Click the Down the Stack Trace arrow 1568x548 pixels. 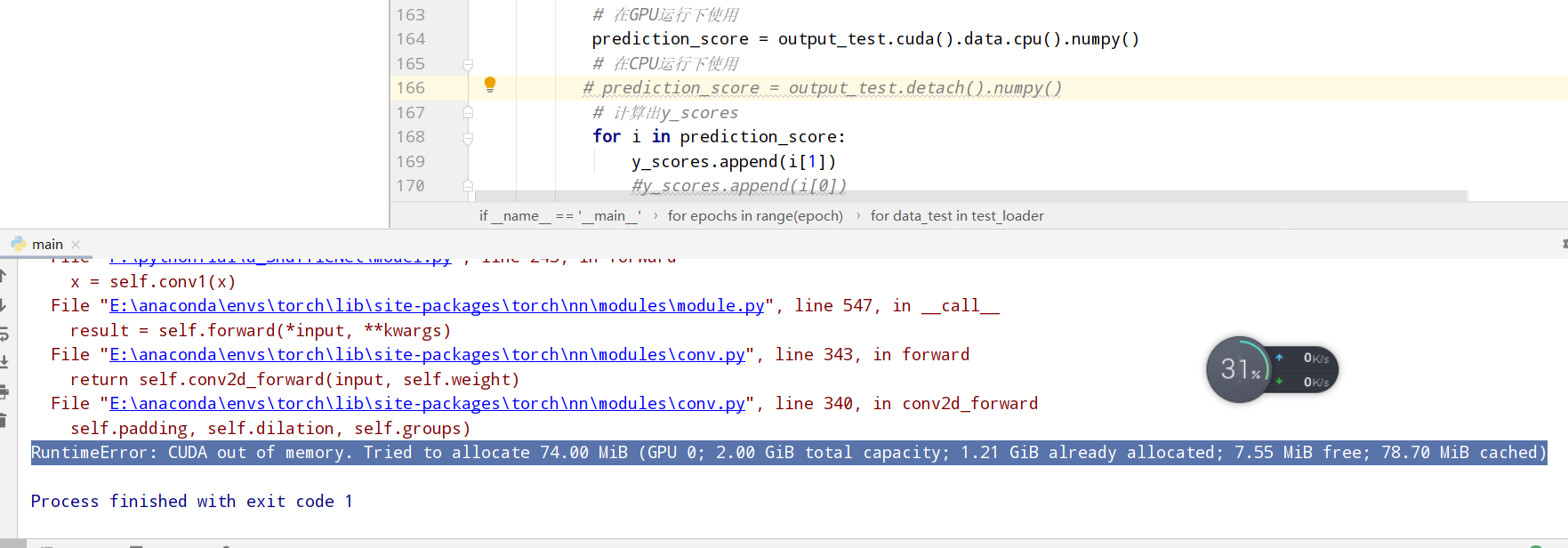[x=4, y=305]
